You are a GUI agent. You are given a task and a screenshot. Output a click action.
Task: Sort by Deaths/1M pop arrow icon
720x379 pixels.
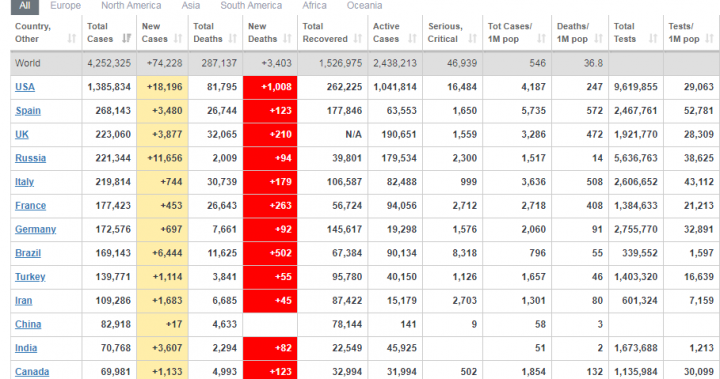598,39
